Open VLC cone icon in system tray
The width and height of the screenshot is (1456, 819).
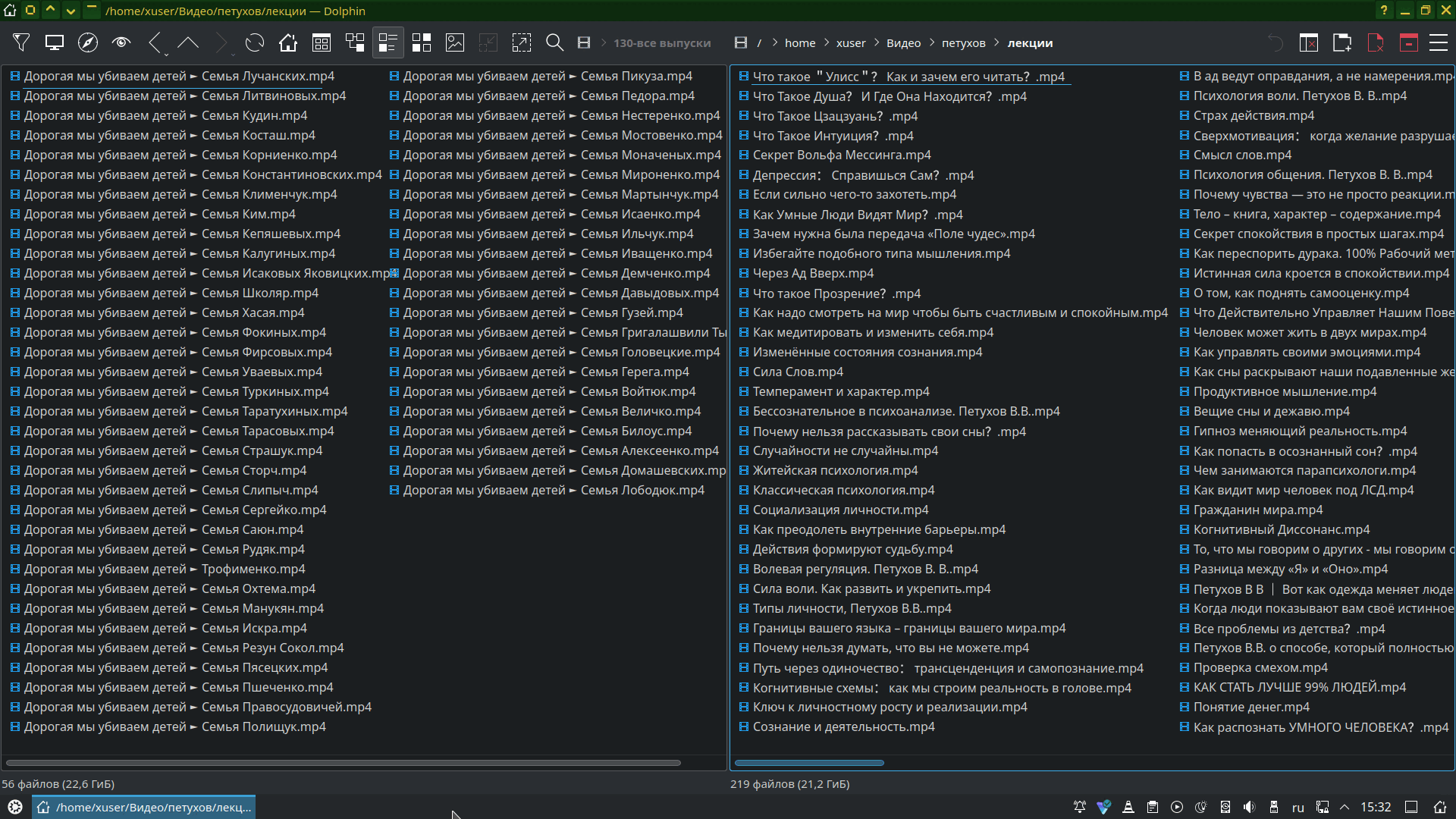1128,807
